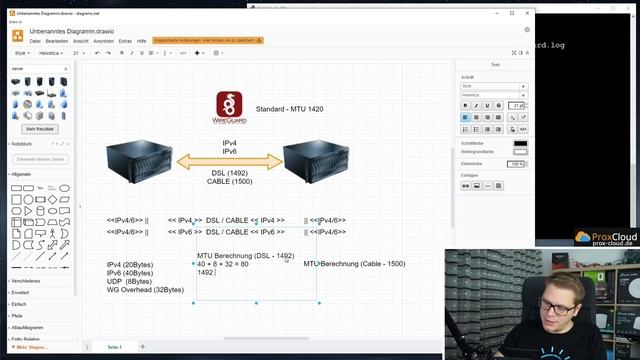This screenshot has width=640, height=360.
Task: Clear the shape search field
Action: click(66, 69)
